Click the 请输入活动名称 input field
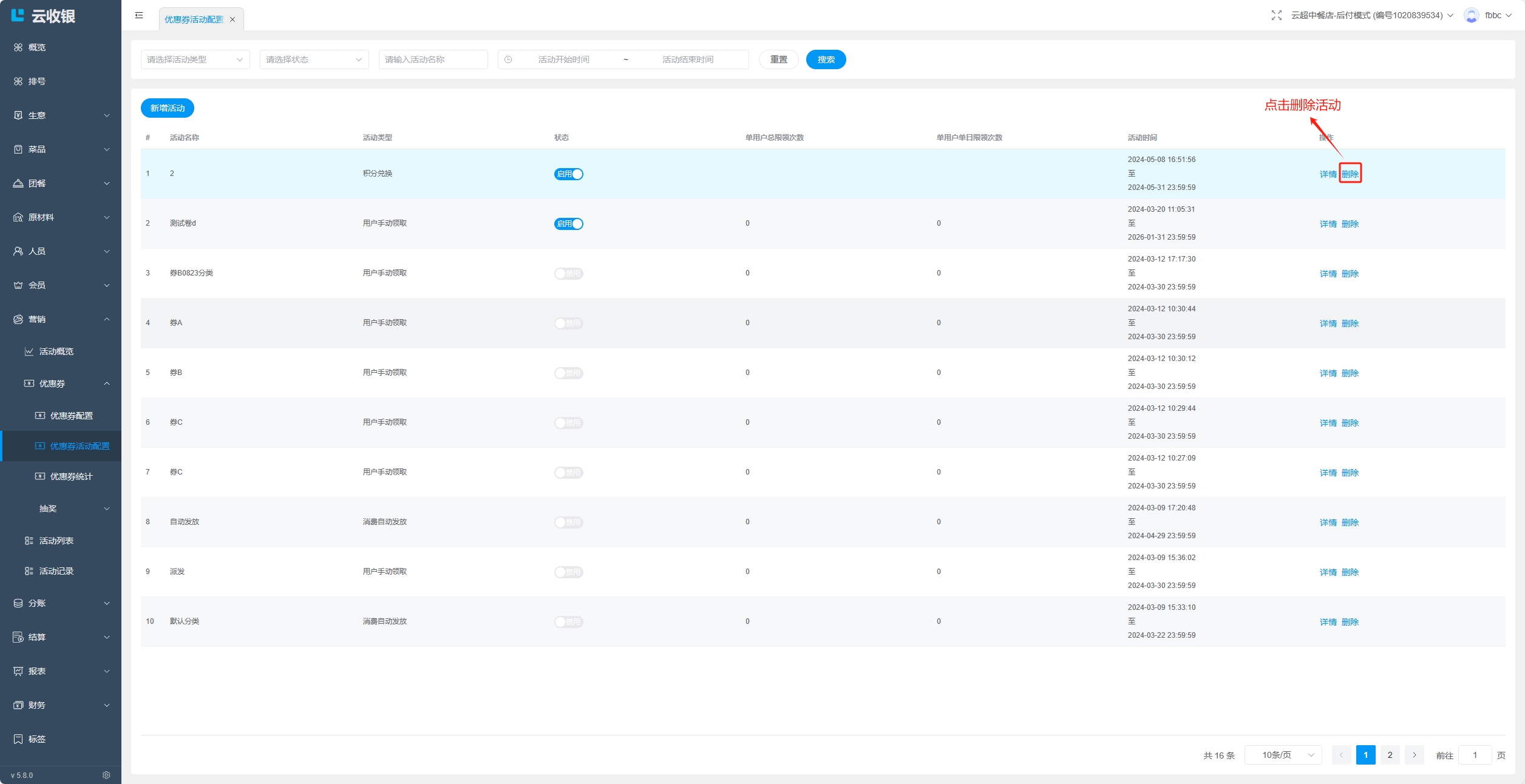Image resolution: width=1525 pixels, height=784 pixels. point(433,59)
